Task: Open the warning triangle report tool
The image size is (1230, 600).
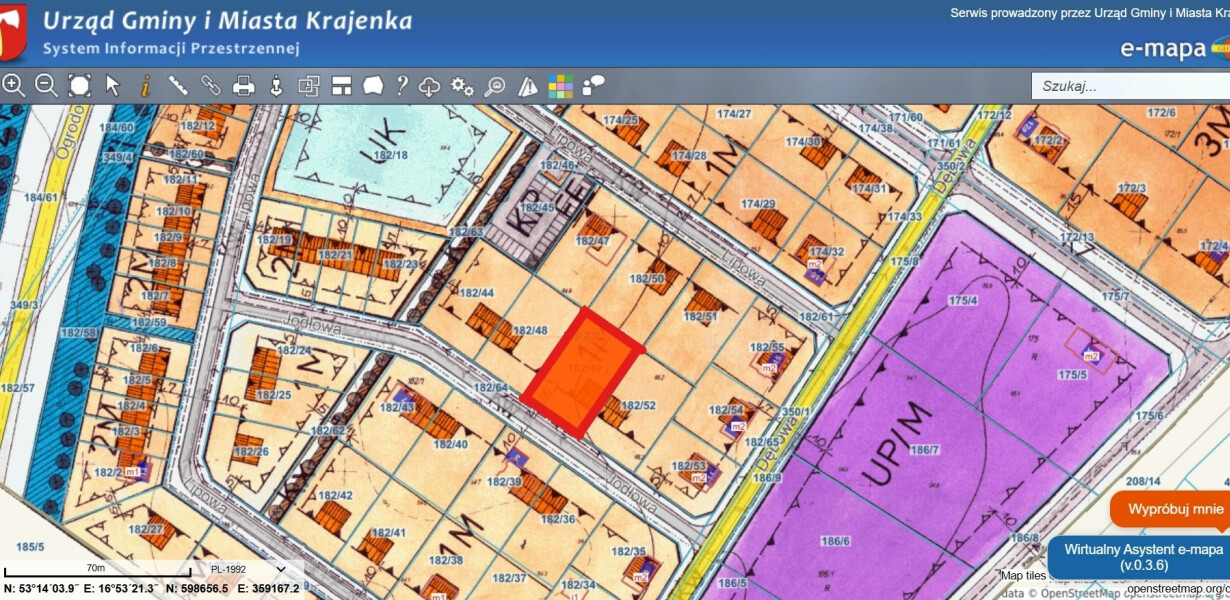Action: [528, 86]
